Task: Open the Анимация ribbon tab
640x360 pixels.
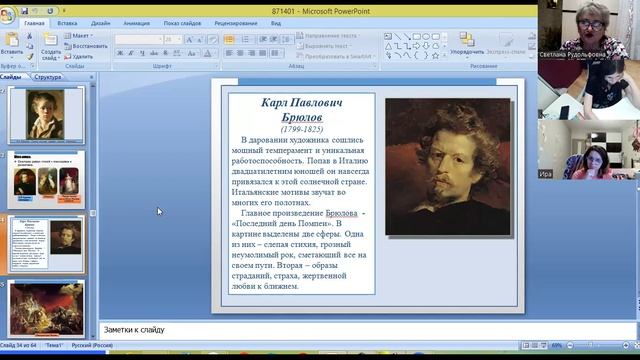Action: (136, 24)
